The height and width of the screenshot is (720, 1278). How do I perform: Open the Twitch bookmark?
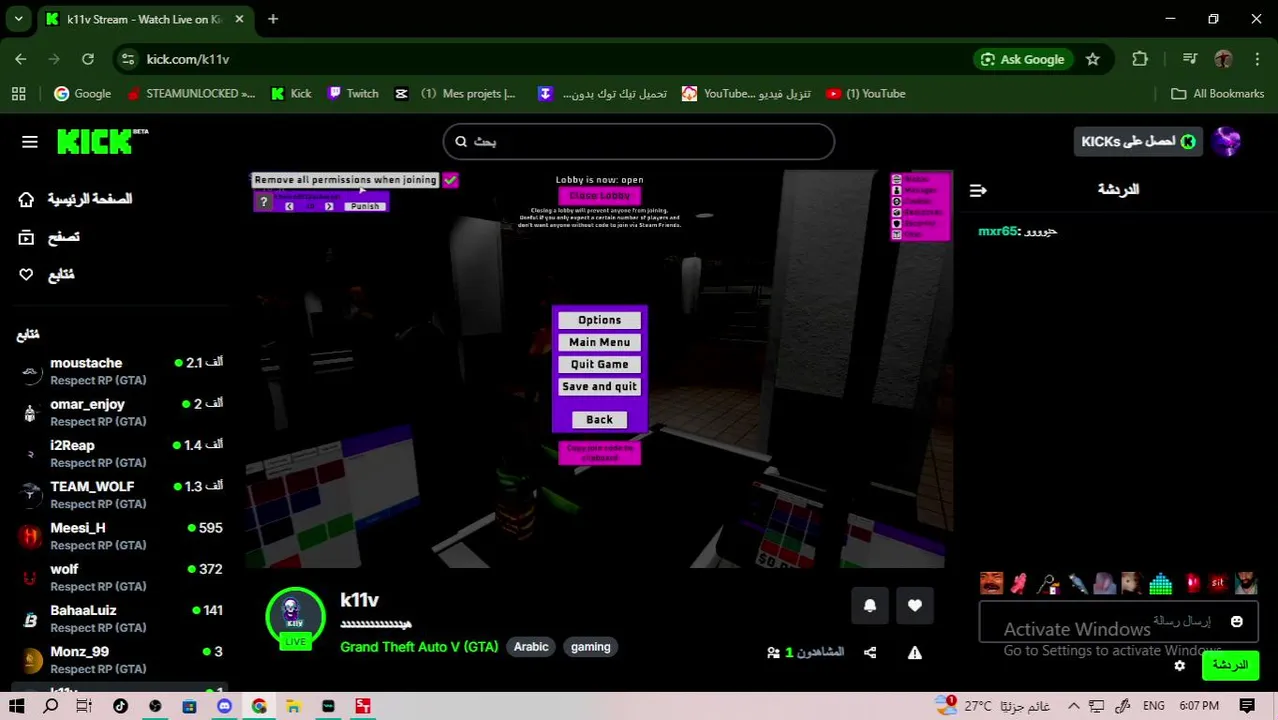(x=353, y=94)
